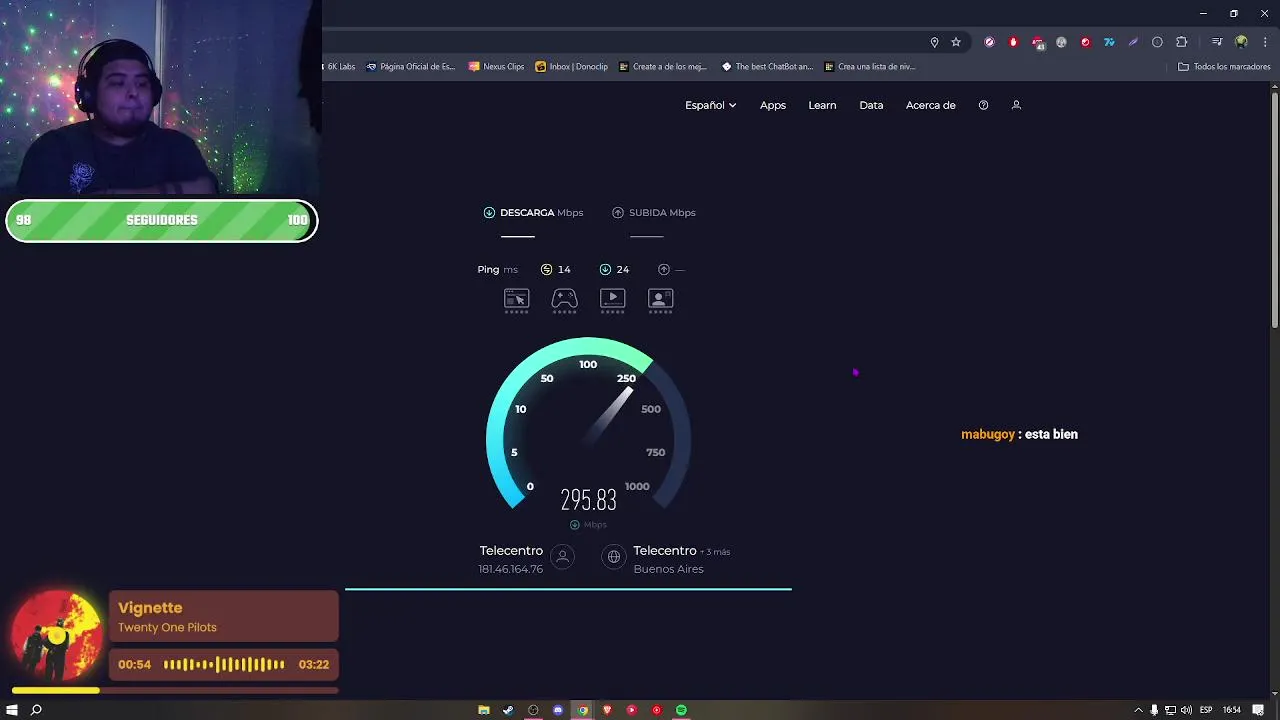Click the extension icon with badge 43
The width and height of the screenshot is (1280, 720).
coord(1038,43)
